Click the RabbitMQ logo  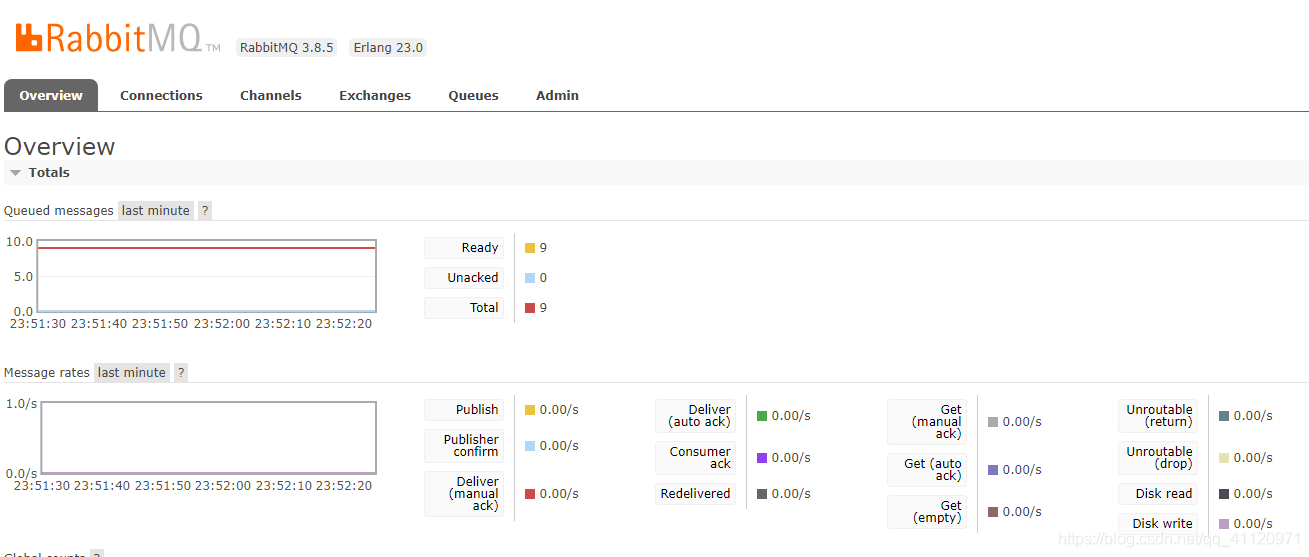tap(117, 38)
